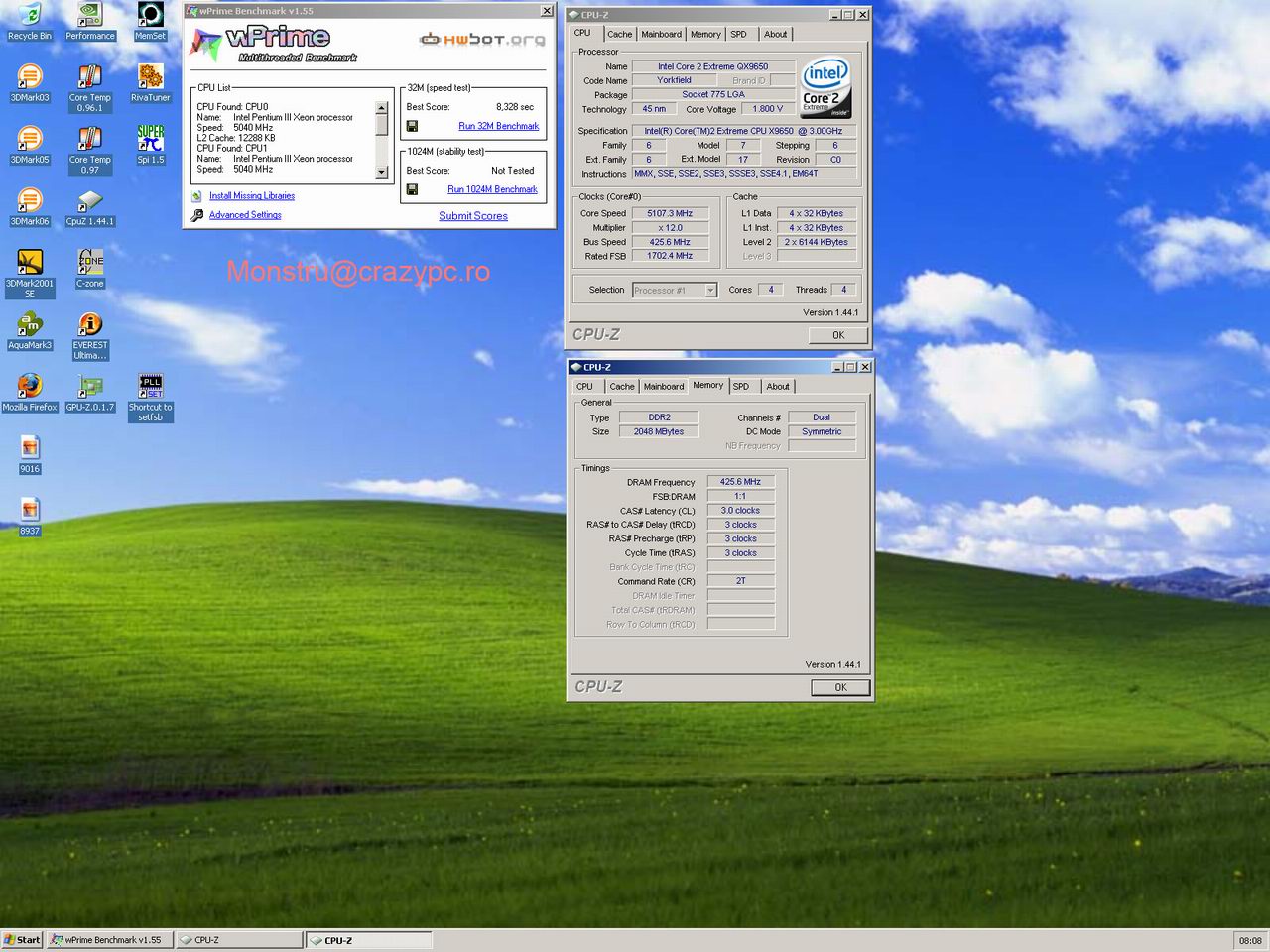1270x952 pixels.
Task: Click the CPU List scroll up arrow
Action: point(382,107)
